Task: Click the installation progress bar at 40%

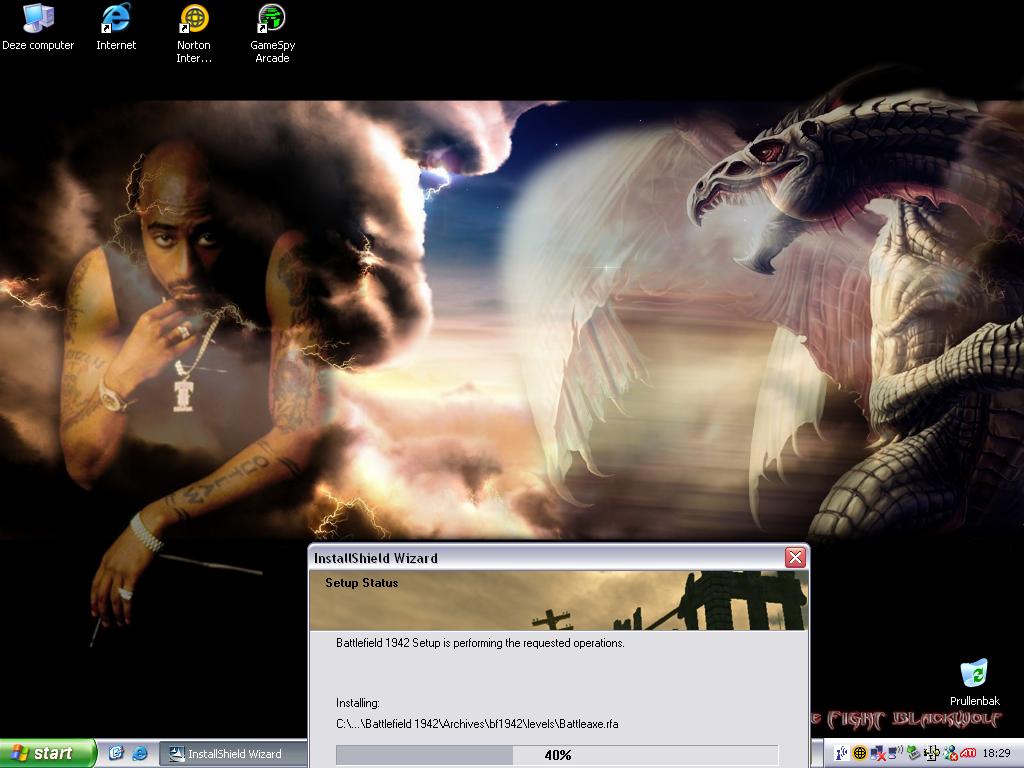Action: pos(557,756)
